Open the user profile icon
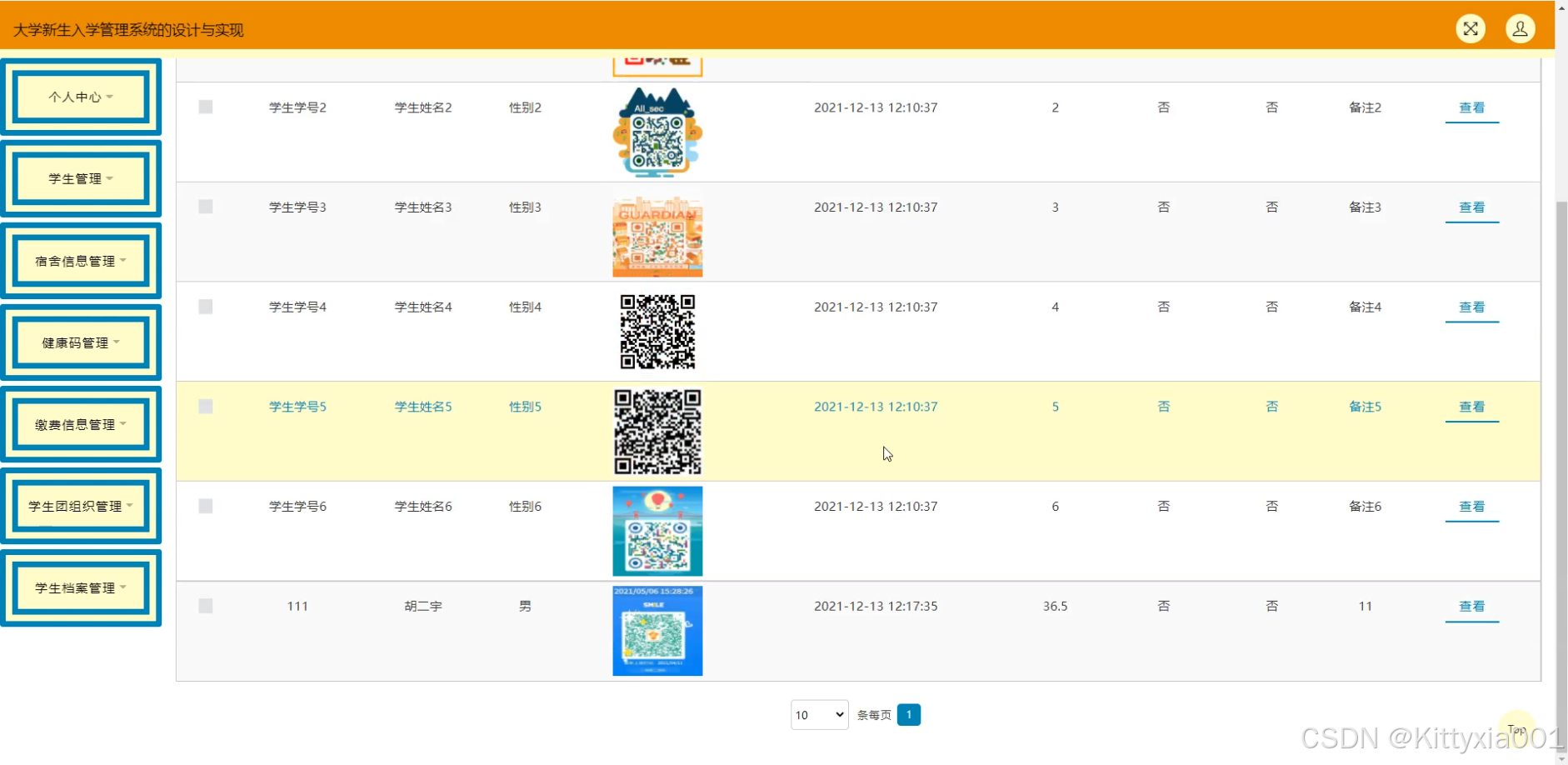The height and width of the screenshot is (765, 1568). (x=1520, y=29)
